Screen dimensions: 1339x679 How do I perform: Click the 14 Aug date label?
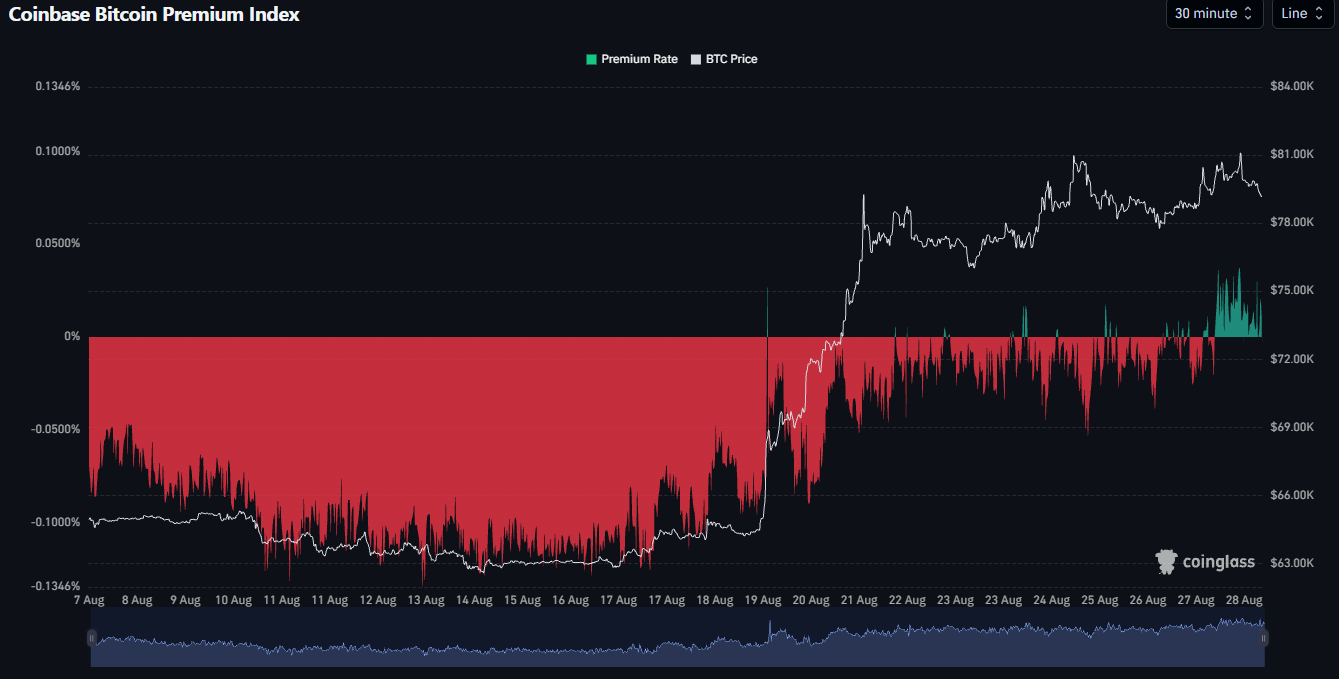pyautogui.click(x=474, y=601)
